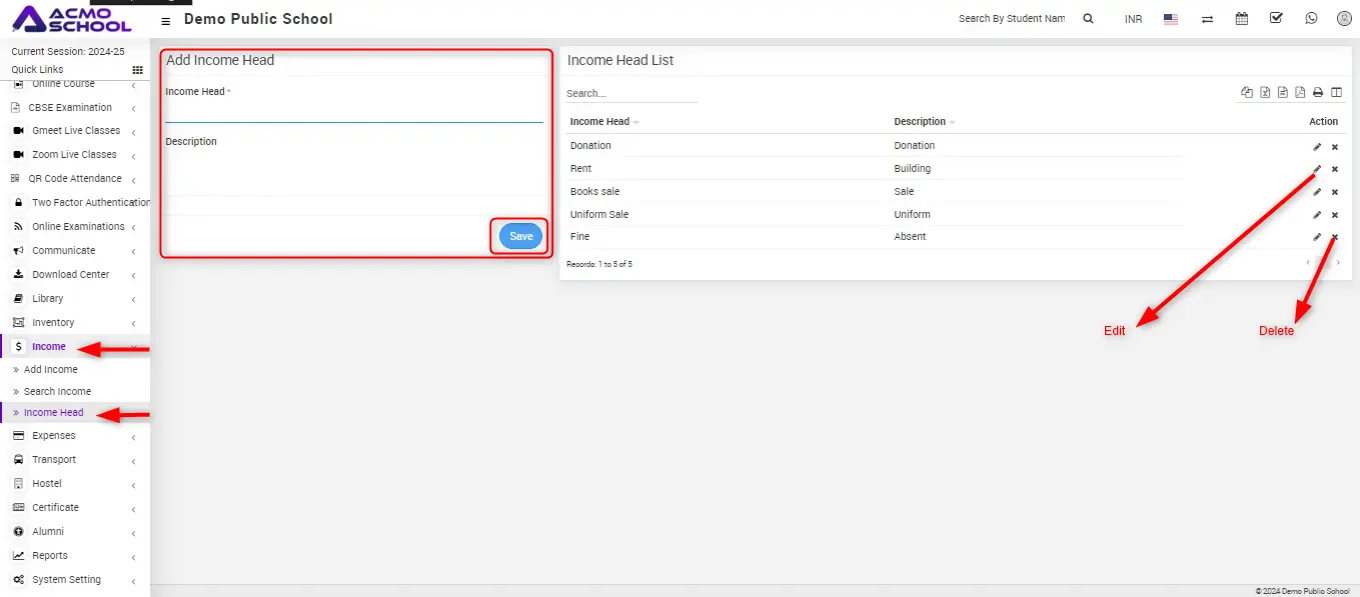Export income head list to Excel

tap(1265, 93)
